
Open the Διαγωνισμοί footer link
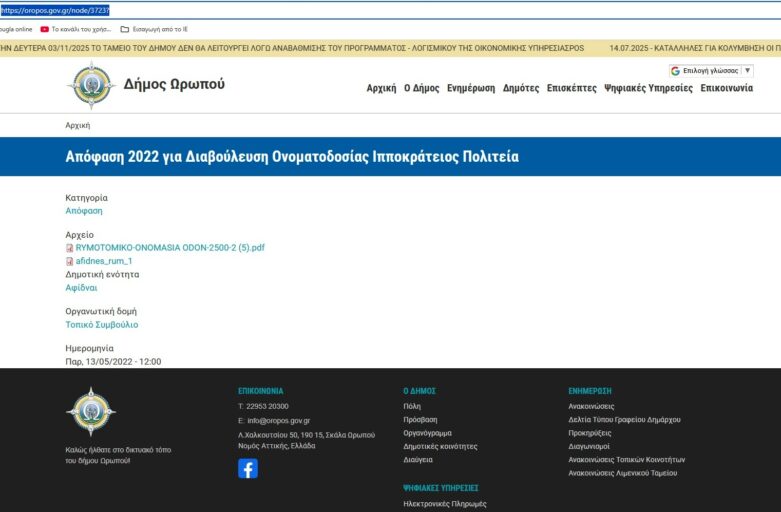589,446
